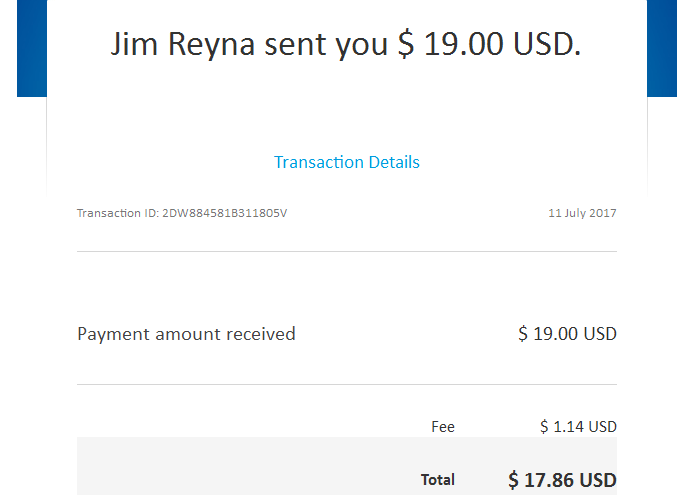The image size is (679, 495).
Task: Open the Transaction Details link
Action: click(347, 162)
